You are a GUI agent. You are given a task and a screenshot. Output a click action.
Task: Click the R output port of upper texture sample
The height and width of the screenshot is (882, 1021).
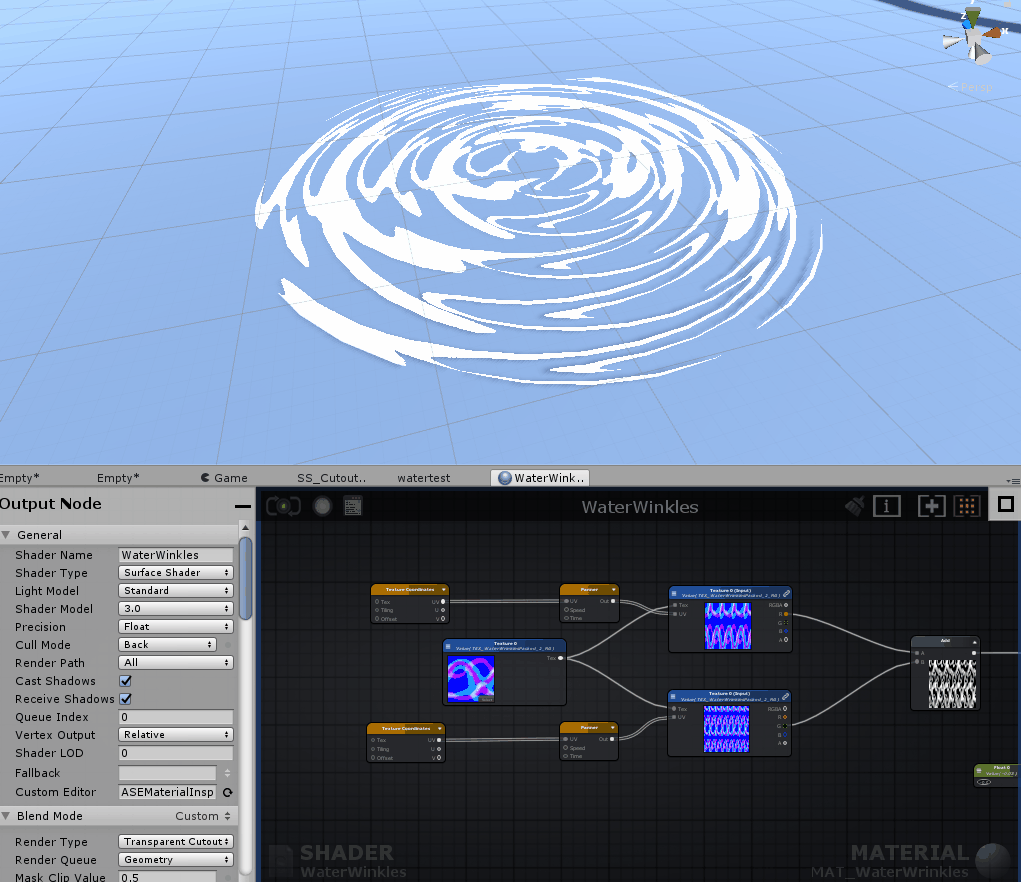point(786,614)
